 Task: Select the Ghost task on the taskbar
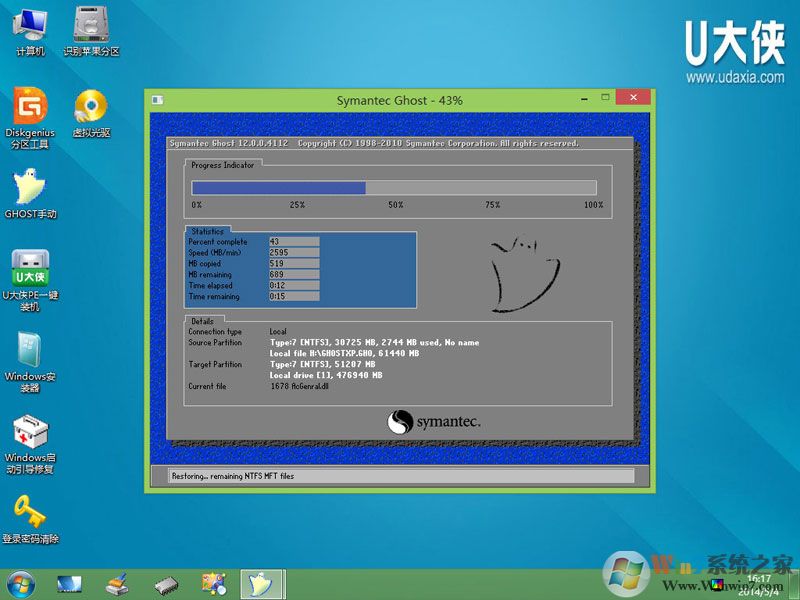(262, 583)
